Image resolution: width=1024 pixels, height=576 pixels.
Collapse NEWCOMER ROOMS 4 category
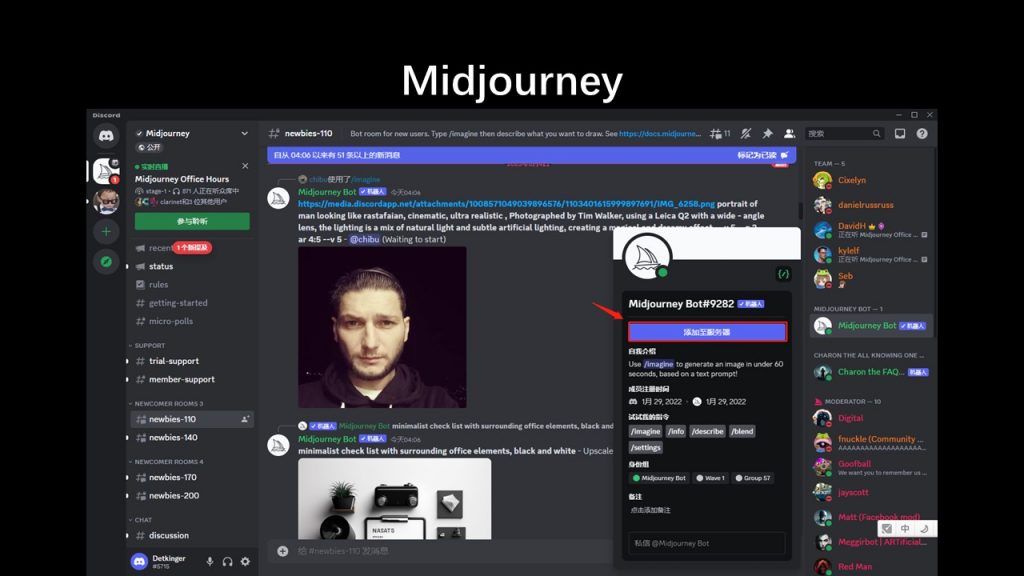pos(168,462)
